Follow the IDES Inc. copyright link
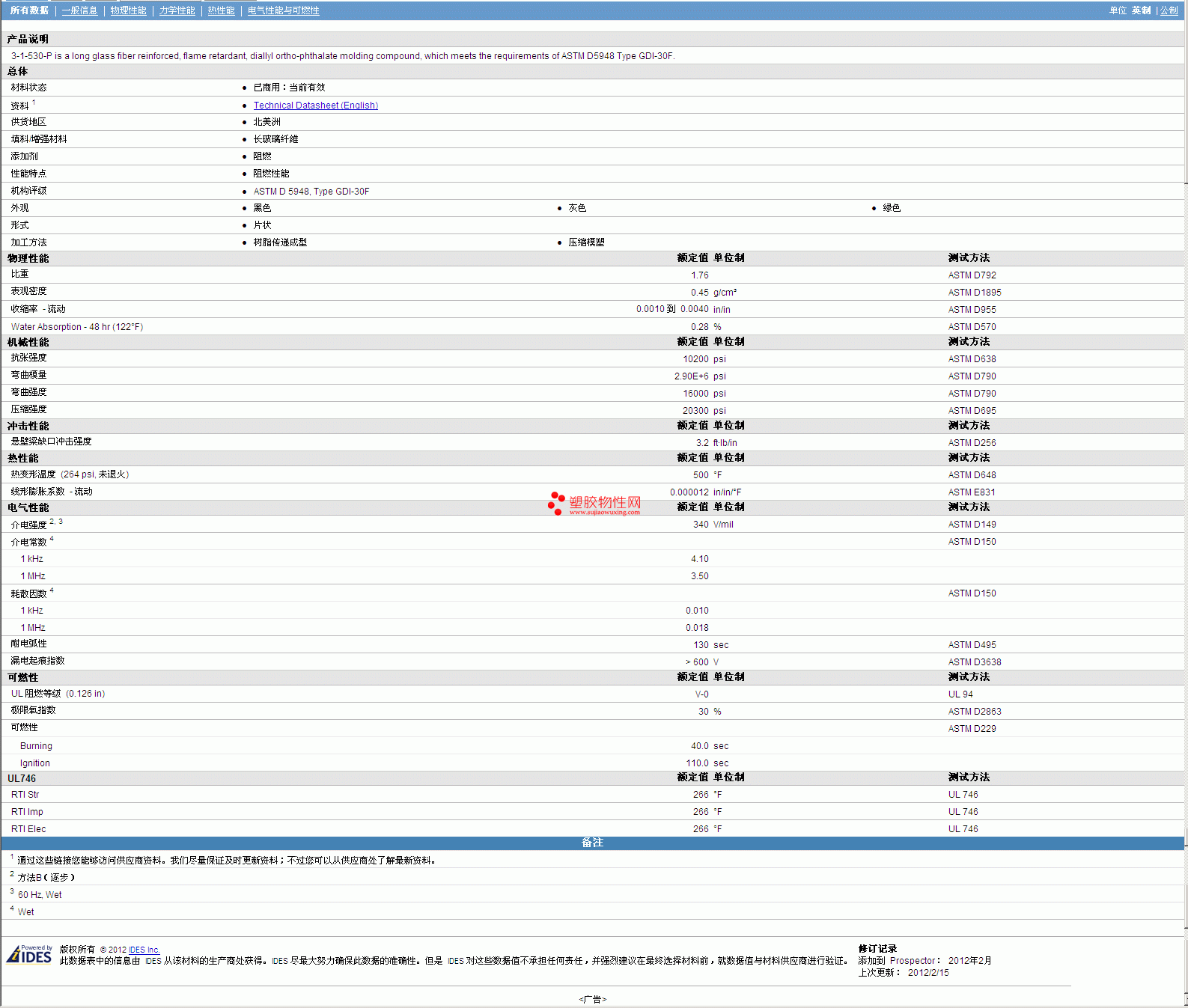 (144, 950)
